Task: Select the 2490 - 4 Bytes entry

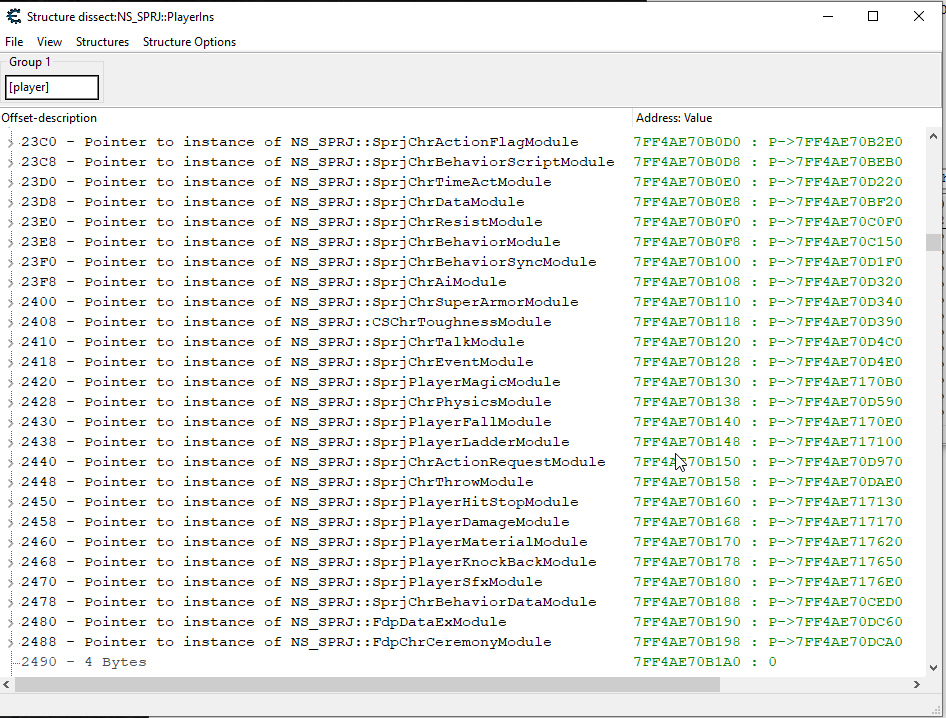Action: pos(85,662)
